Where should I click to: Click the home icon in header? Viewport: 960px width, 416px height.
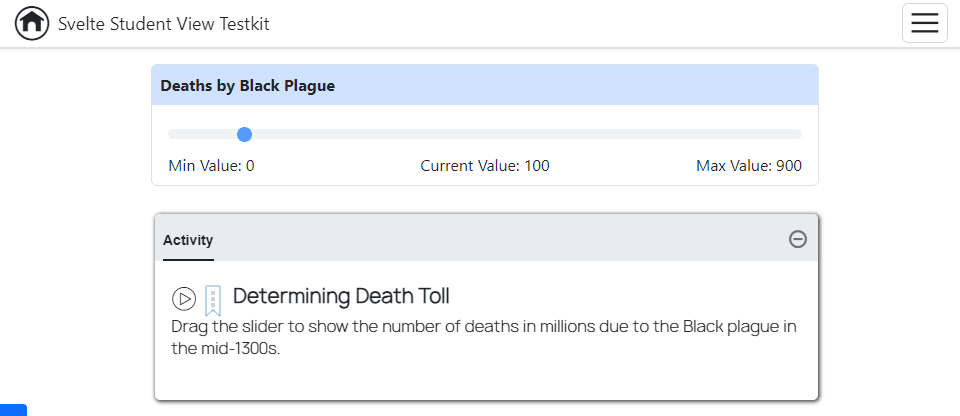[32, 23]
